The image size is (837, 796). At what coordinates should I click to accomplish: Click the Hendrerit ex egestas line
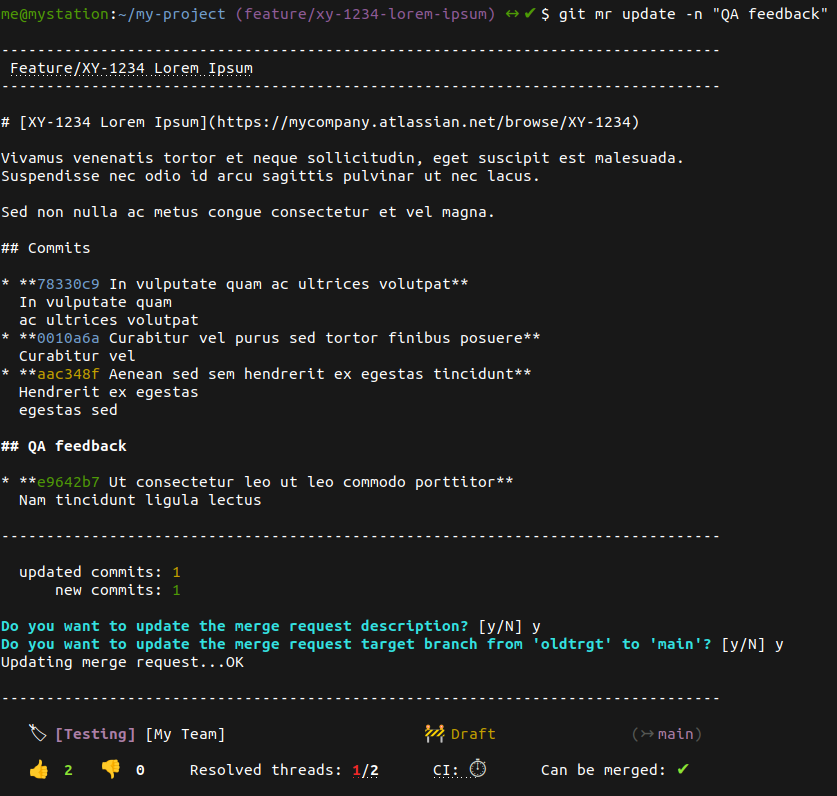(x=109, y=392)
